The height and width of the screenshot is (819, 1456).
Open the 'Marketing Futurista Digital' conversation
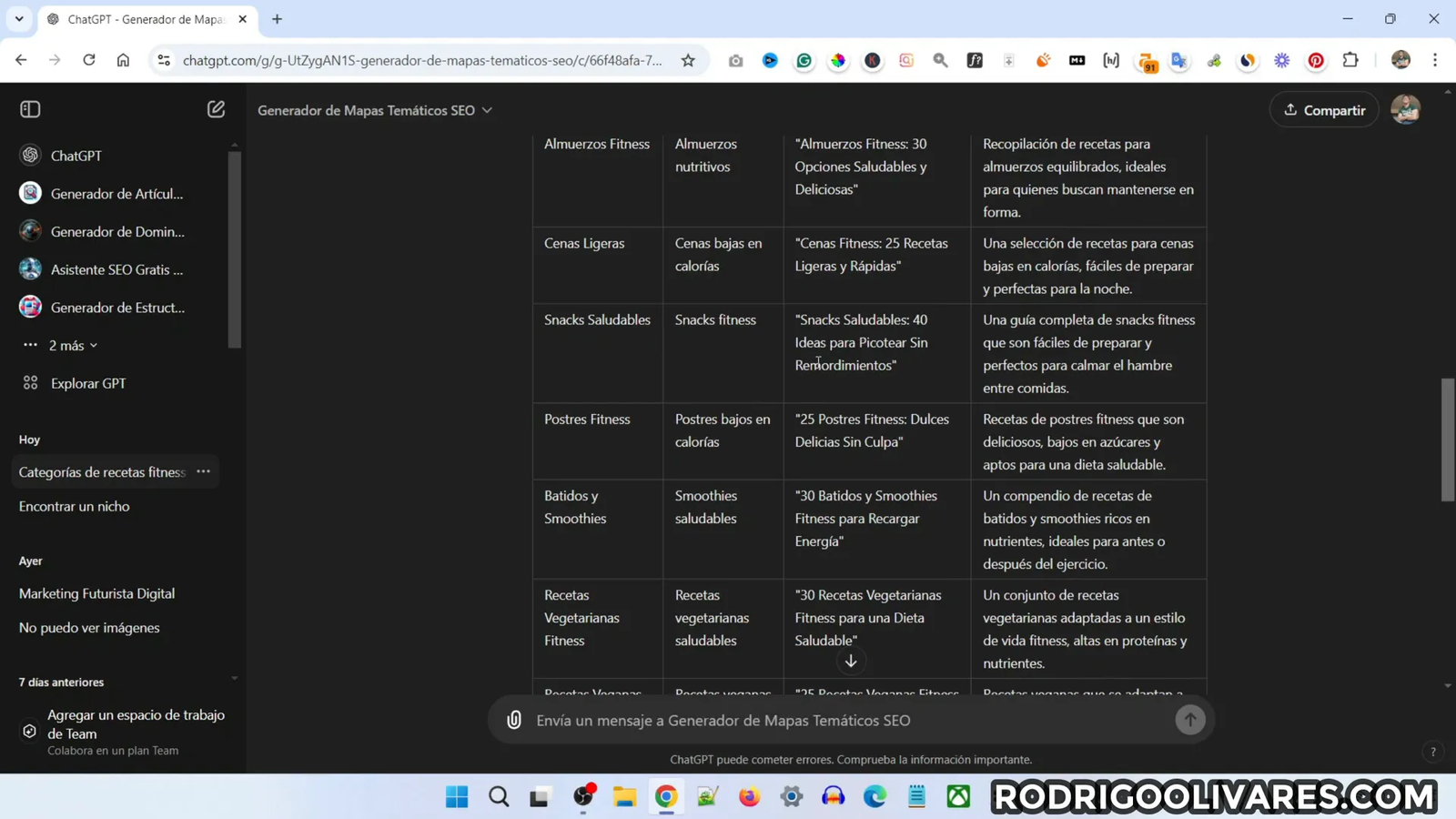pos(96,593)
